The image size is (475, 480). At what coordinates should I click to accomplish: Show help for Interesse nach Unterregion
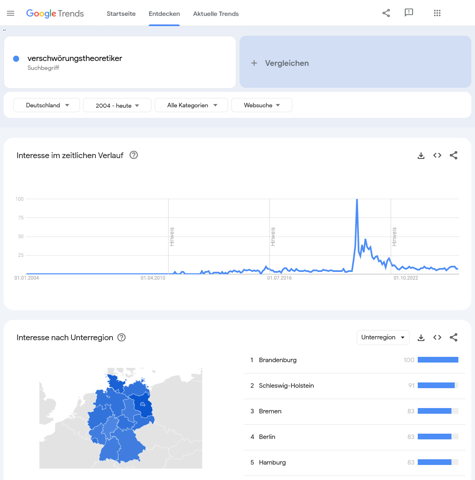[122, 337]
